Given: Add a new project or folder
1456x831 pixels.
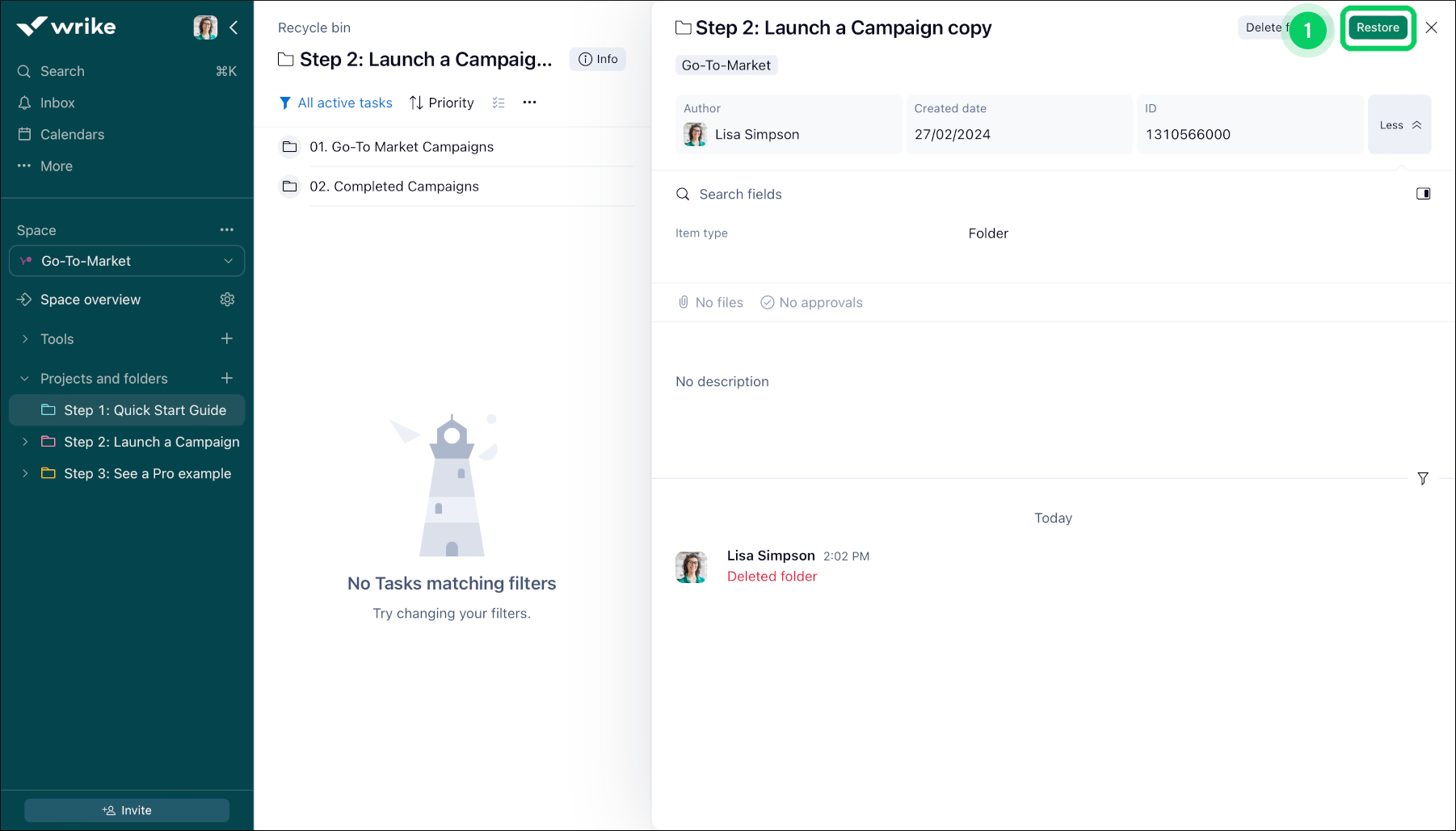Looking at the screenshot, I should pos(227,379).
